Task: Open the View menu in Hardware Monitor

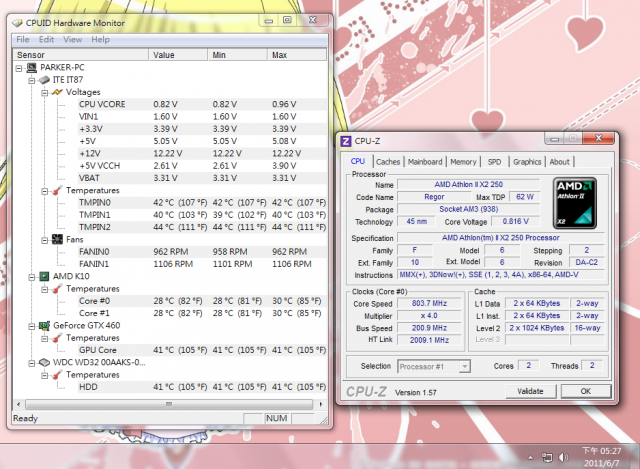Action: [x=73, y=40]
